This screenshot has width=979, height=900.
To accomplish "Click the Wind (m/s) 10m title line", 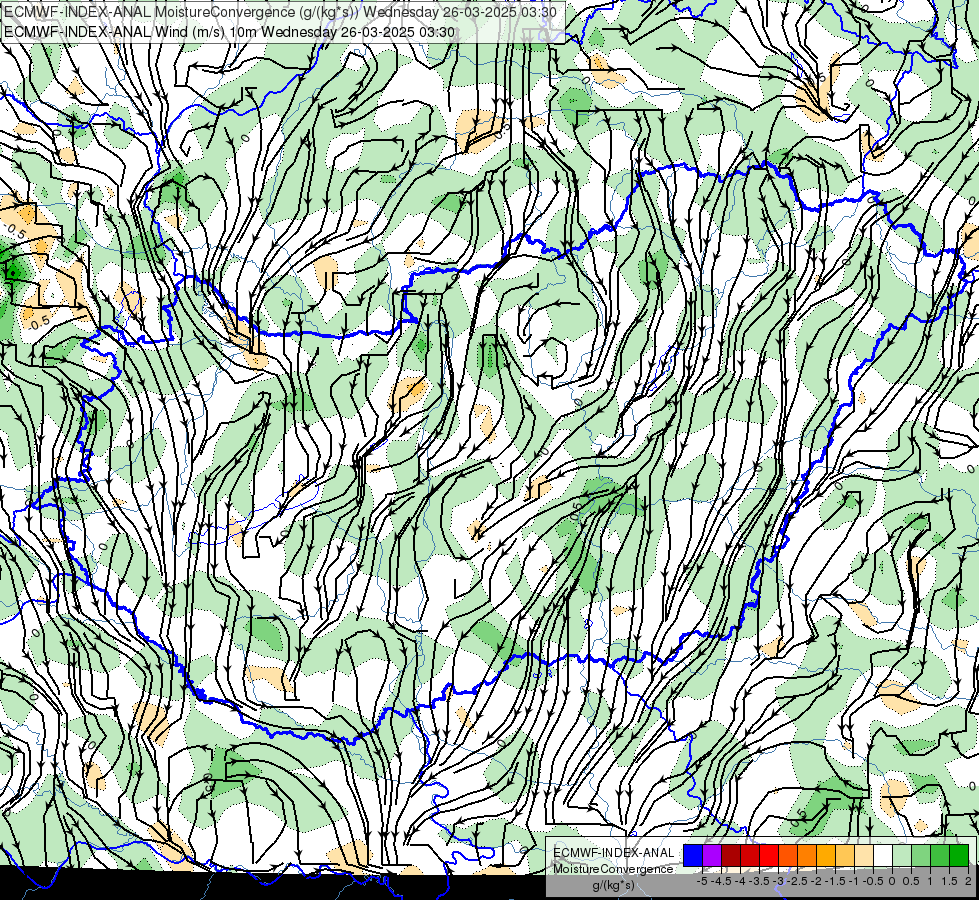I will [x=229, y=32].
